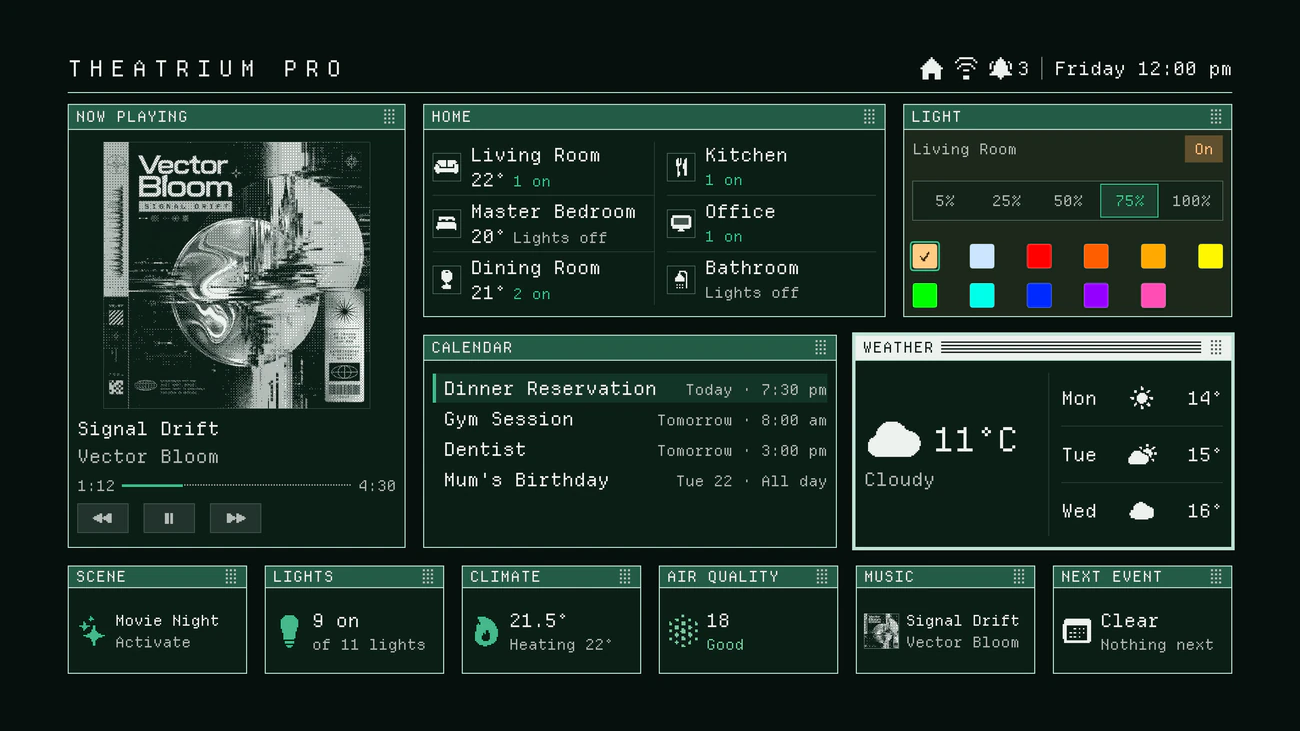Click the calendar icon in Next Event tile
The image size is (1300, 731).
point(1077,631)
